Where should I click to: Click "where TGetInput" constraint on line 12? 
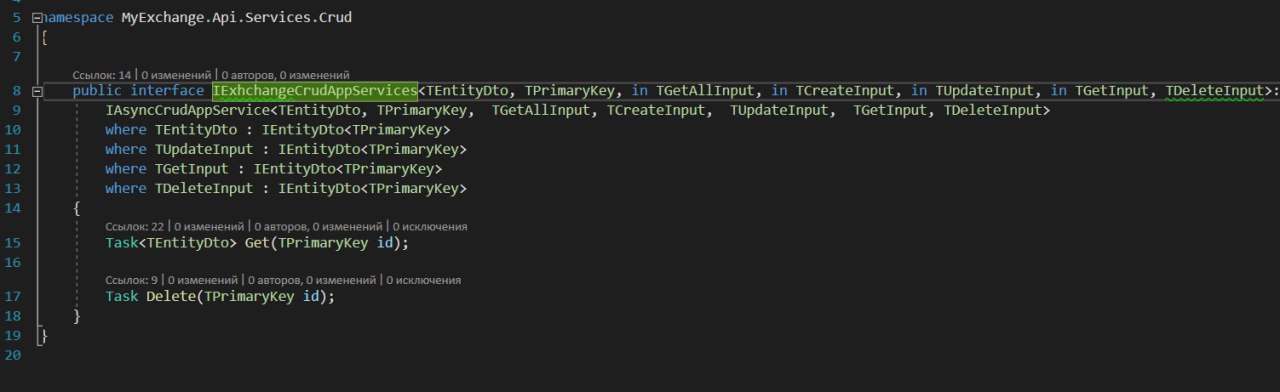273,169
